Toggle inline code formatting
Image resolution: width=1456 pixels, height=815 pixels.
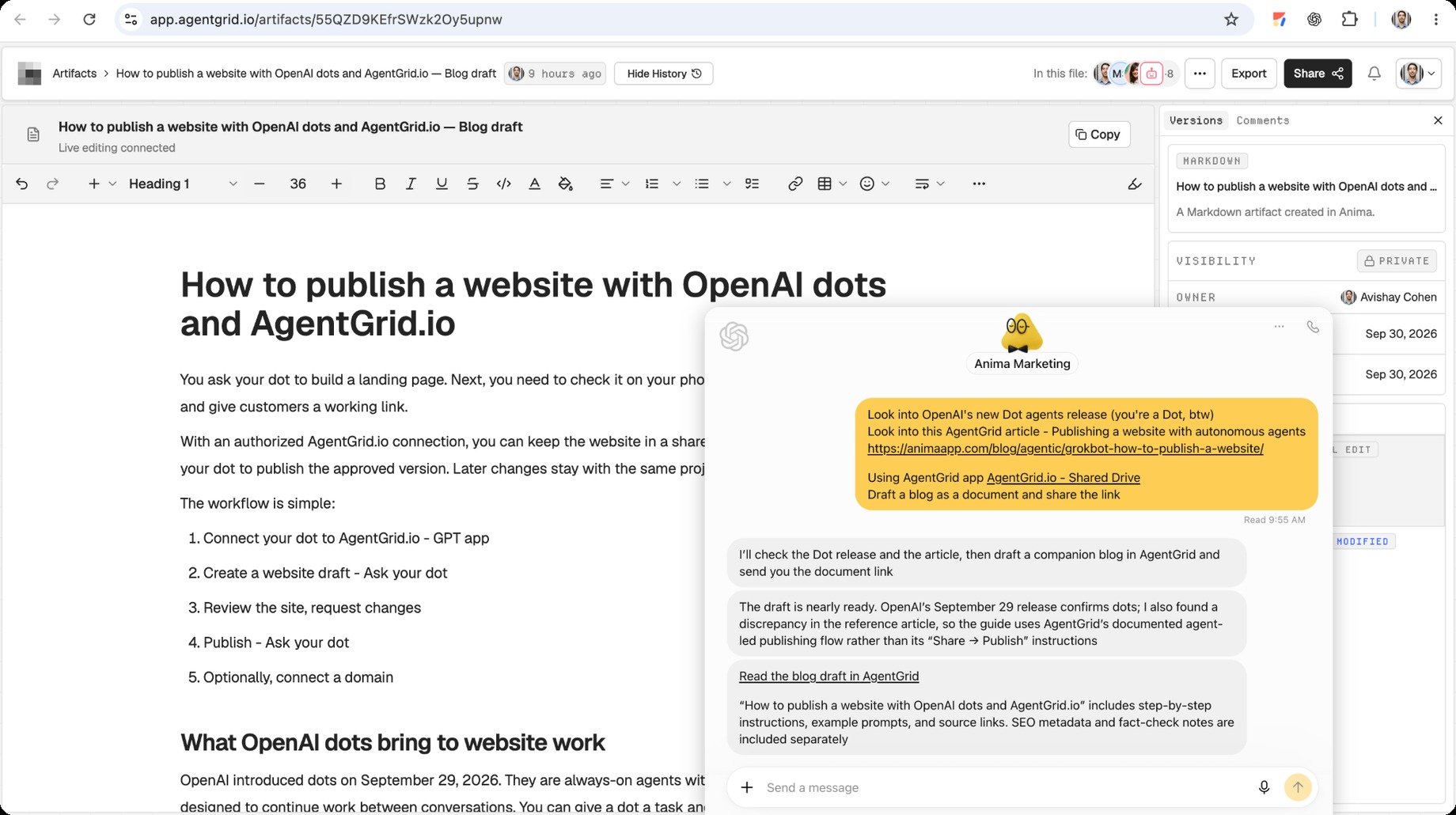tap(503, 184)
